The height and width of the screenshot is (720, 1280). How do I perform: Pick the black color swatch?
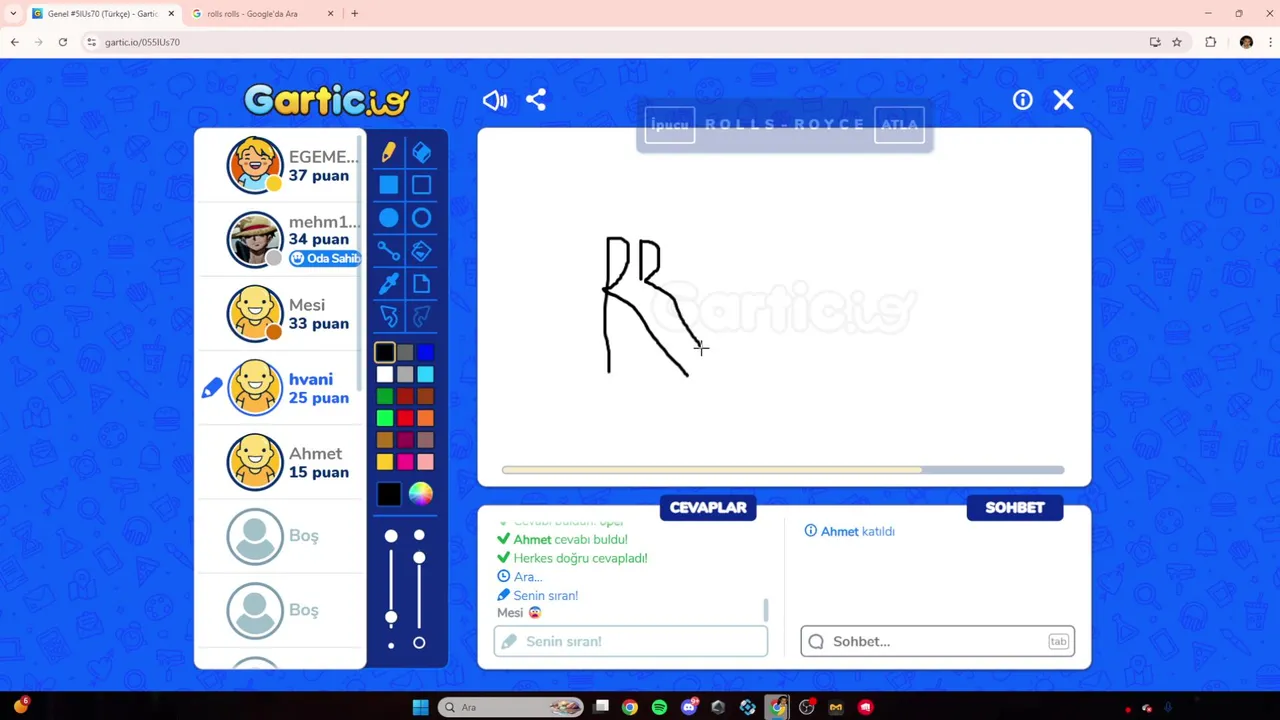click(385, 352)
